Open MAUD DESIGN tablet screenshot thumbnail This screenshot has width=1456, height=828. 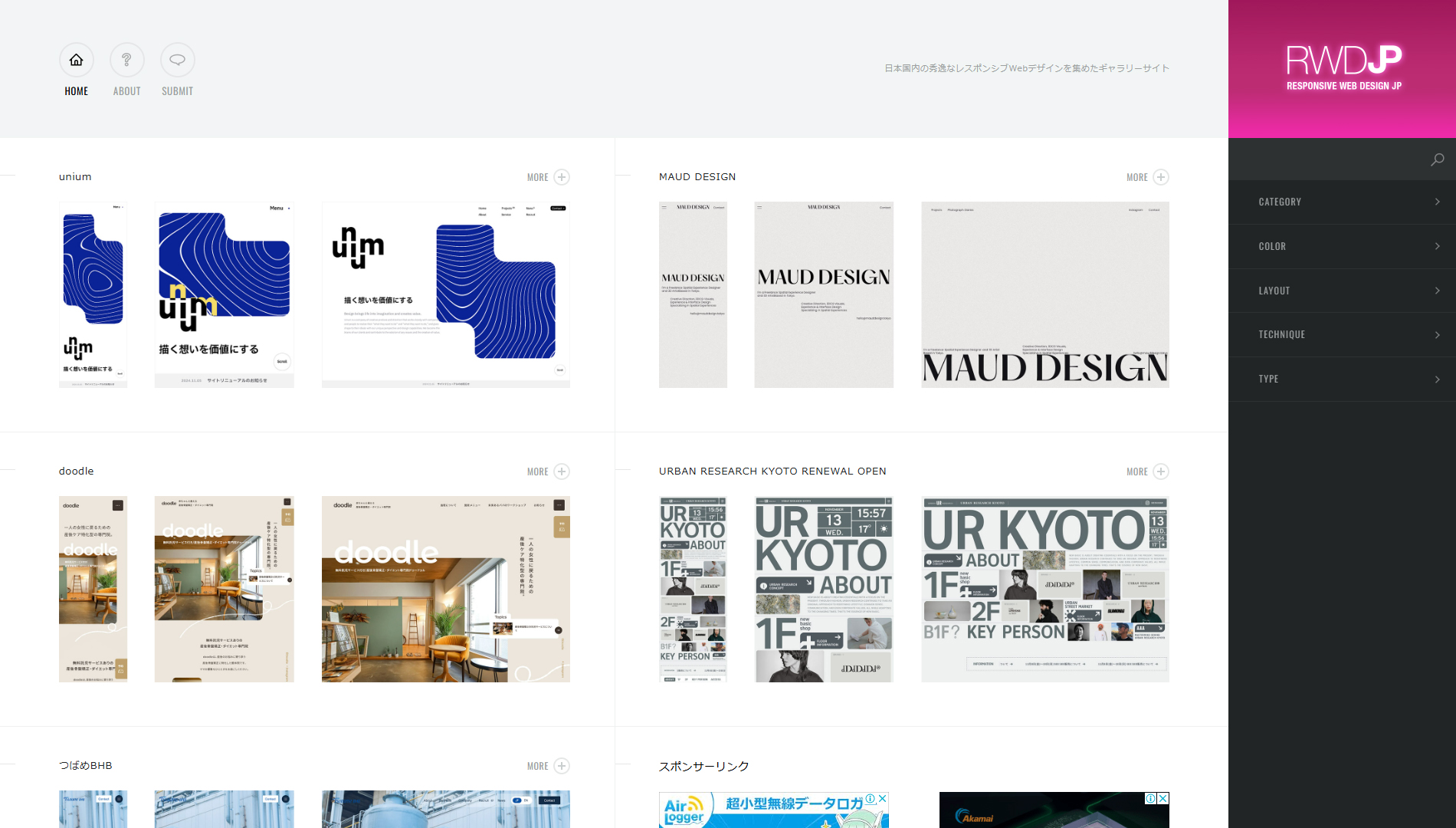(824, 295)
